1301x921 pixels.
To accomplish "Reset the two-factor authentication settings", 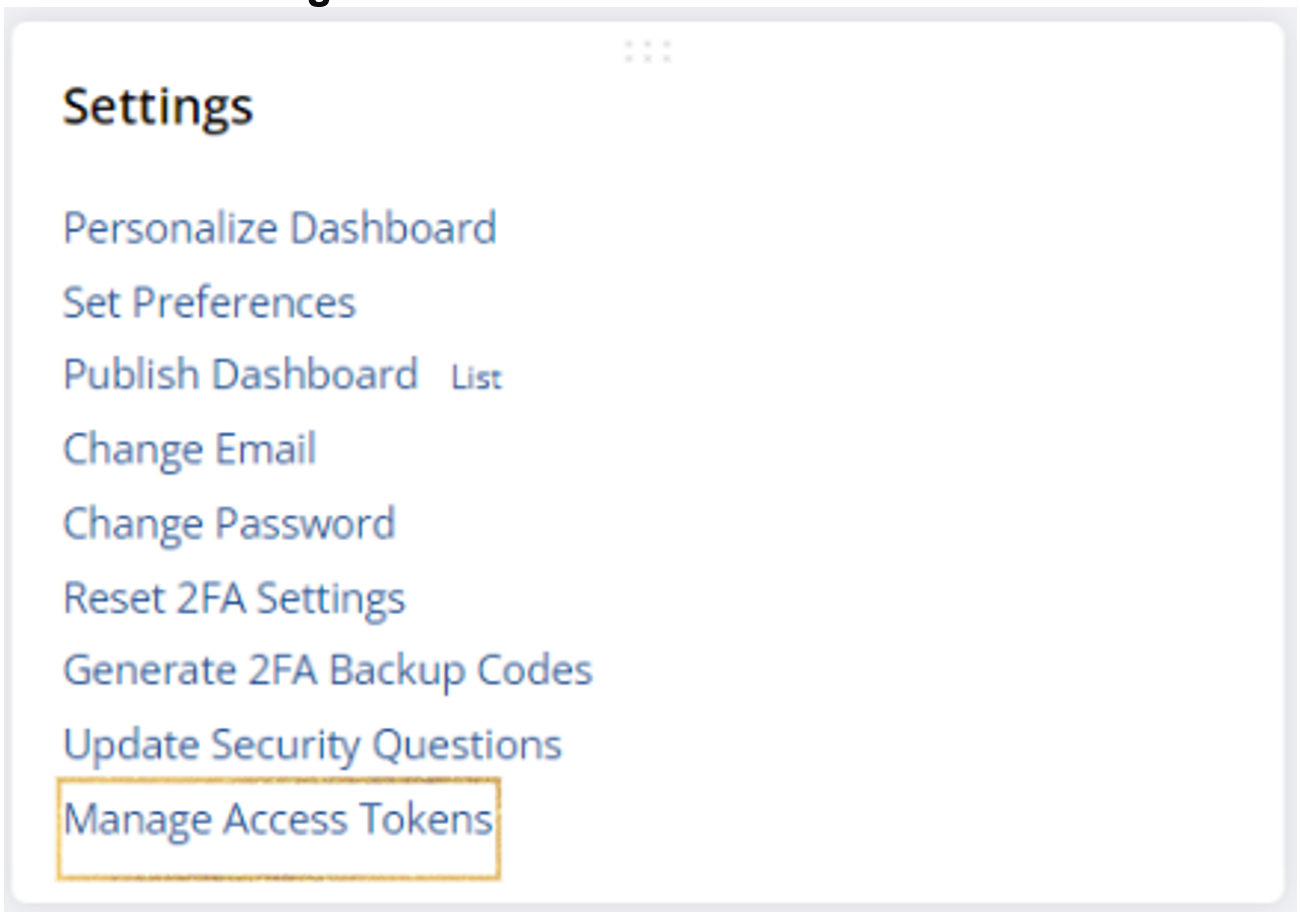I will point(234,598).
